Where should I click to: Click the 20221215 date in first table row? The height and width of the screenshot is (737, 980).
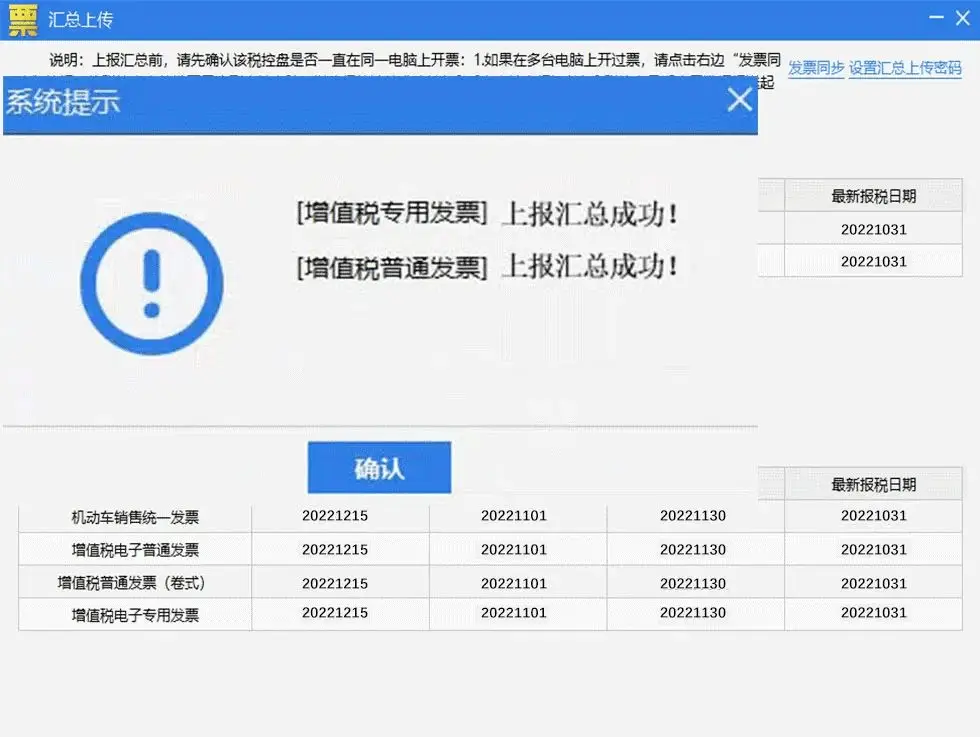(335, 516)
